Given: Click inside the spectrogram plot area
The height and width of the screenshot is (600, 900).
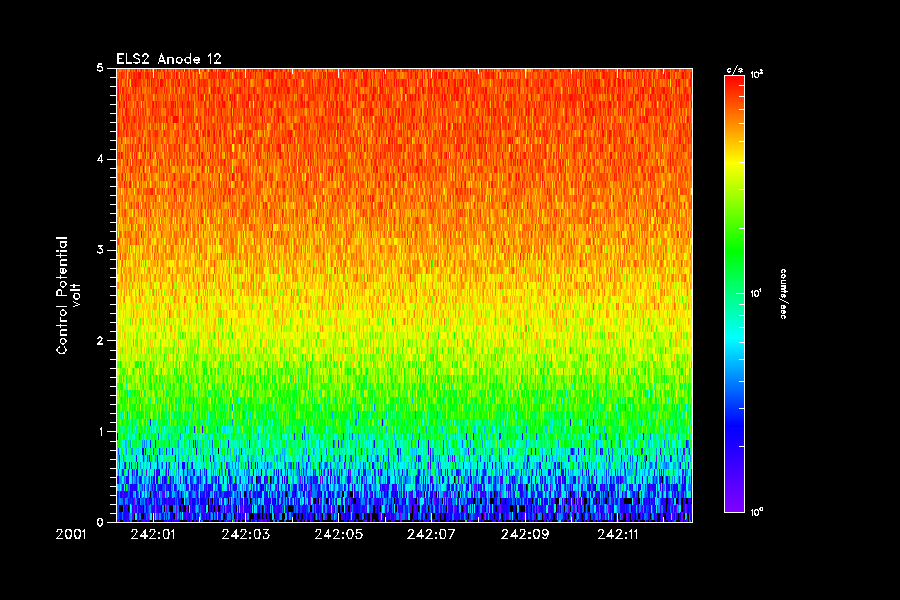Looking at the screenshot, I should coord(404,295).
